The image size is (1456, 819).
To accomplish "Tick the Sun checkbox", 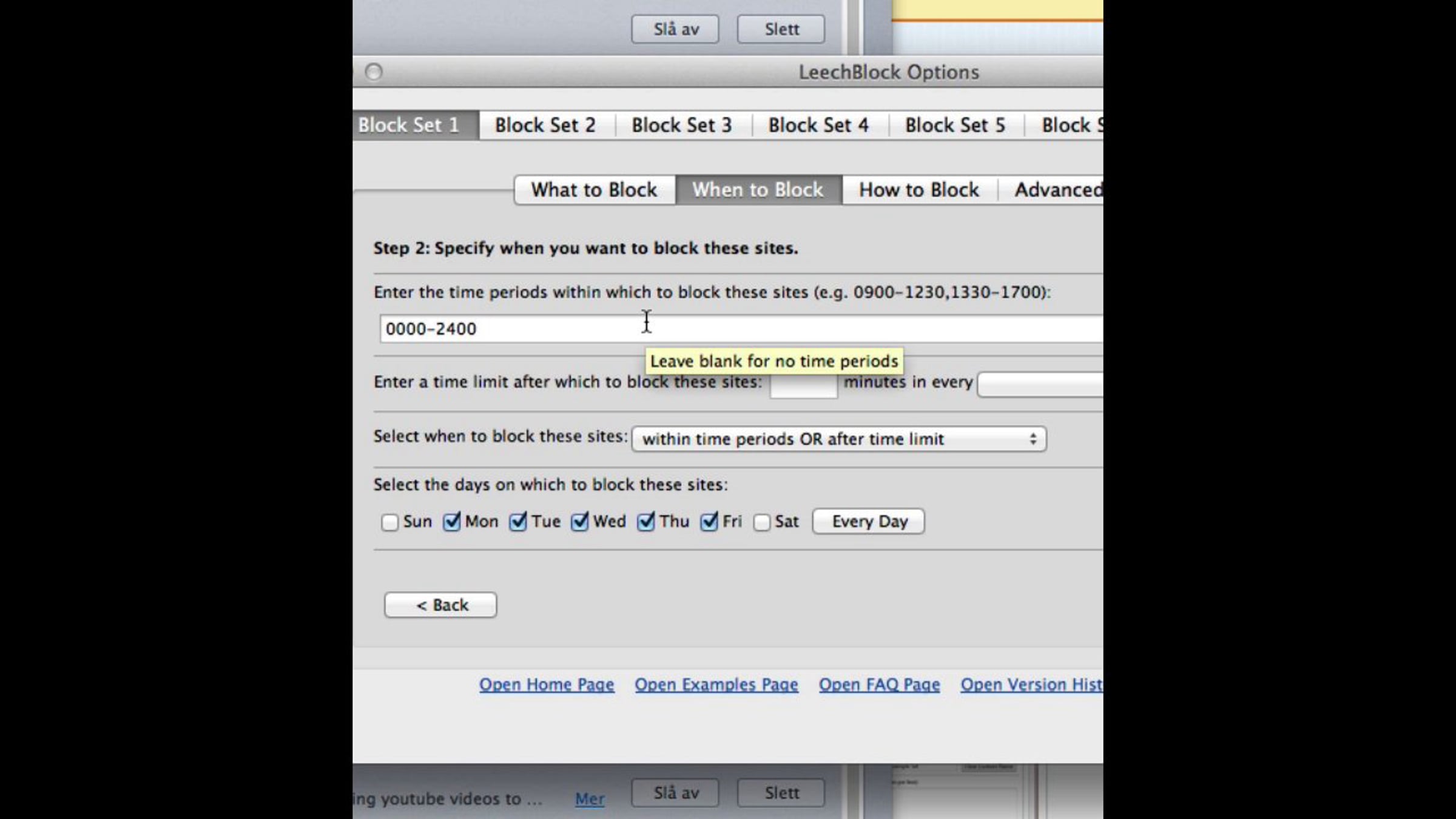I will pyautogui.click(x=389, y=522).
